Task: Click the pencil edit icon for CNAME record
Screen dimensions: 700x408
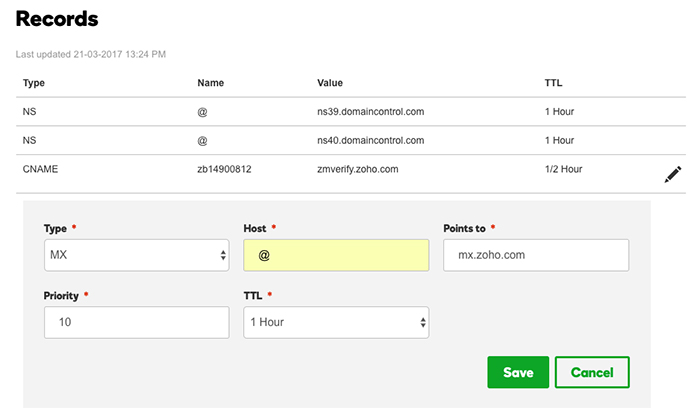Action: pos(673,174)
